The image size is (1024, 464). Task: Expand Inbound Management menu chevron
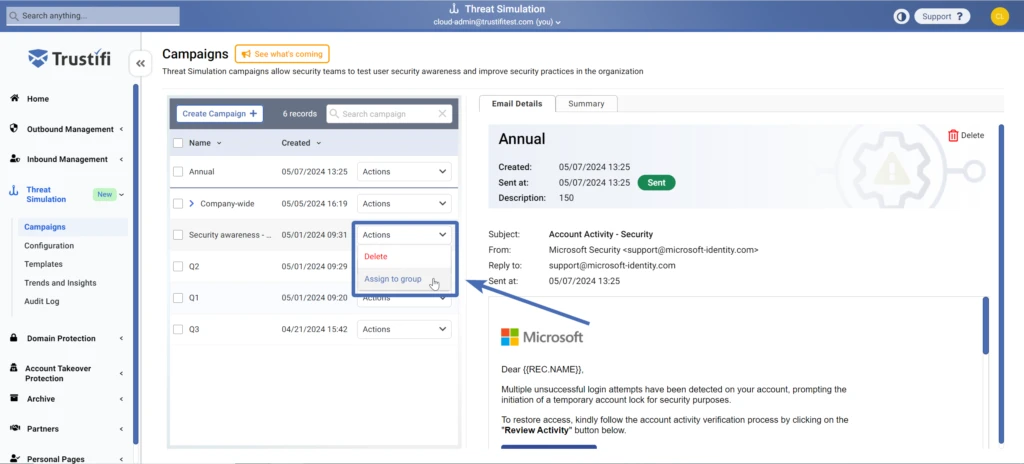point(121,159)
